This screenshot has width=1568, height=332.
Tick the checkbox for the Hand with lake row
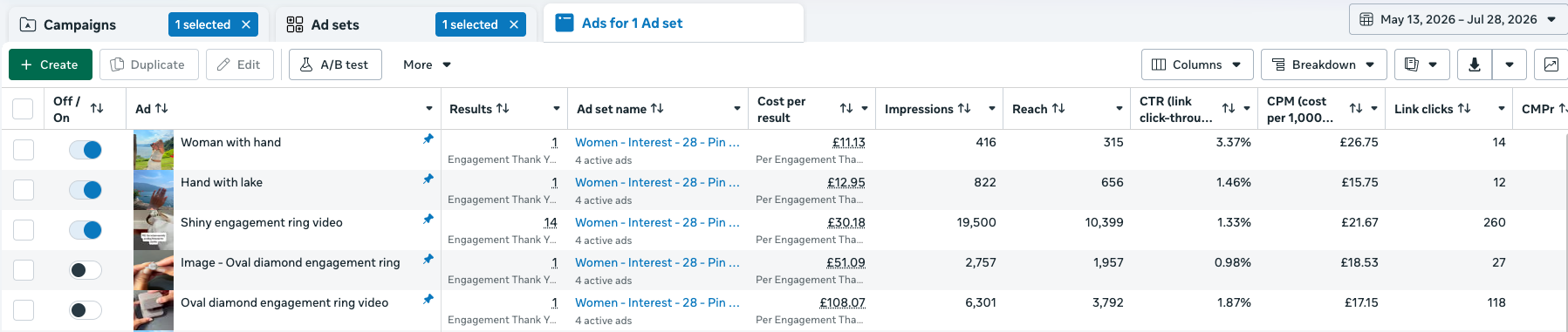pyautogui.click(x=24, y=190)
